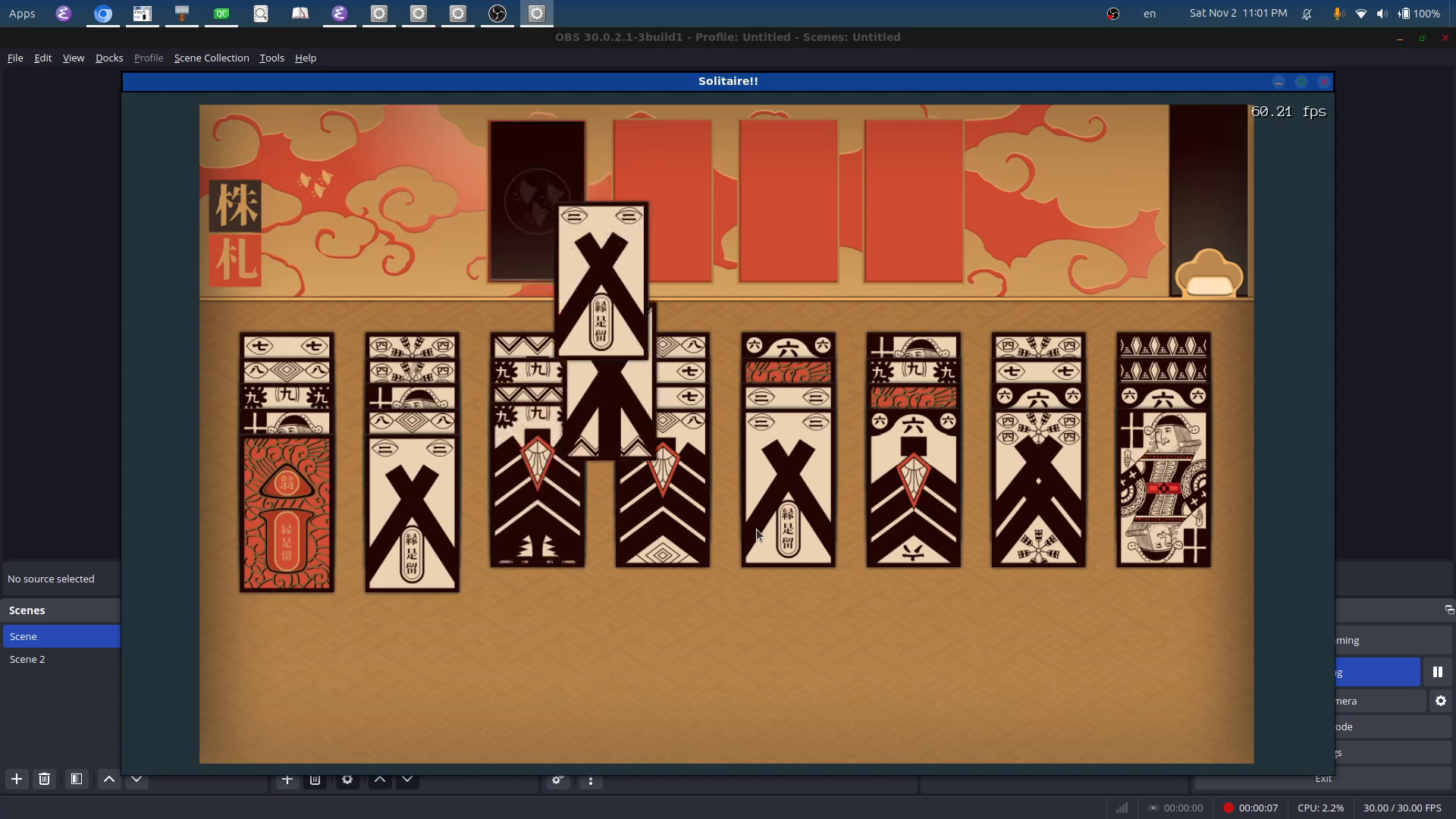The height and width of the screenshot is (819, 1456).
Task: Add a new source with the plus icon
Action: [287, 780]
